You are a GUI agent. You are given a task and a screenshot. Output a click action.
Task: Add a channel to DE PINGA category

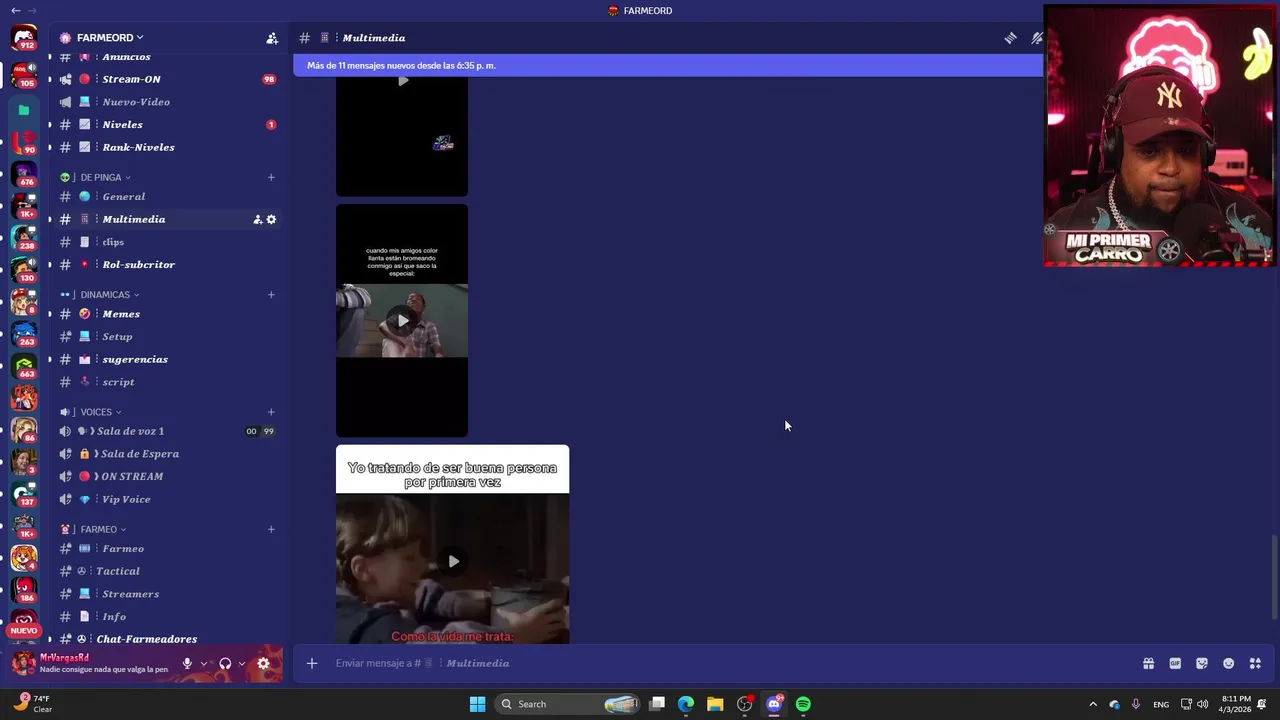(271, 177)
